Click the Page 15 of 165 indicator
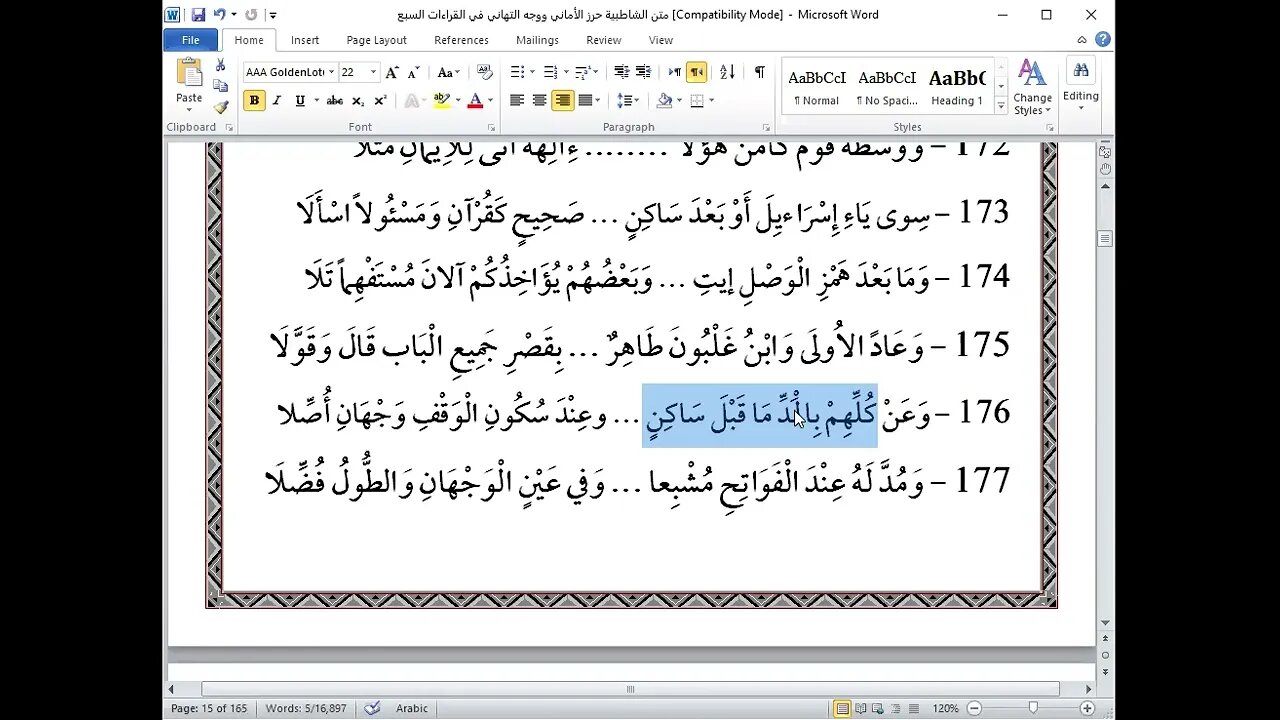Screen dimensions: 1280x720 pos(209,708)
